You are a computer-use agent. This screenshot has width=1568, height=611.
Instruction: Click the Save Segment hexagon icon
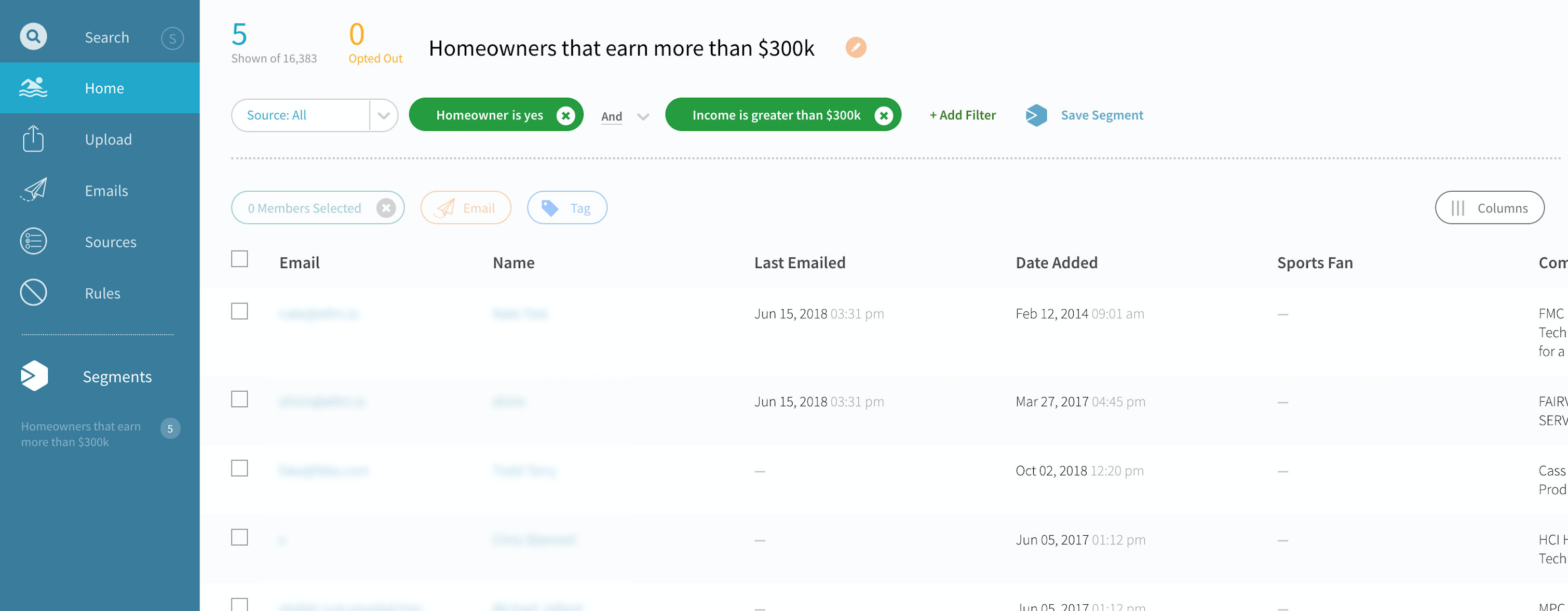[1036, 115]
